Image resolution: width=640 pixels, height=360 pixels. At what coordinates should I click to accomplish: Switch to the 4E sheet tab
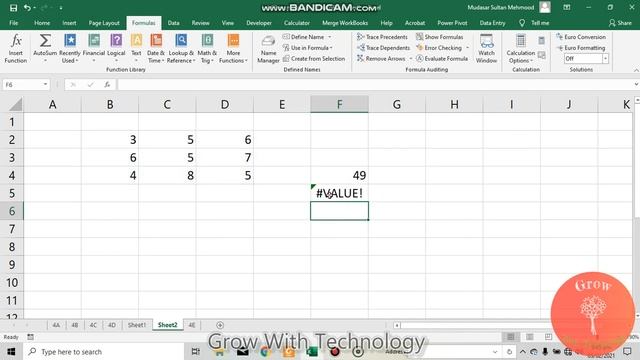[x=191, y=325]
